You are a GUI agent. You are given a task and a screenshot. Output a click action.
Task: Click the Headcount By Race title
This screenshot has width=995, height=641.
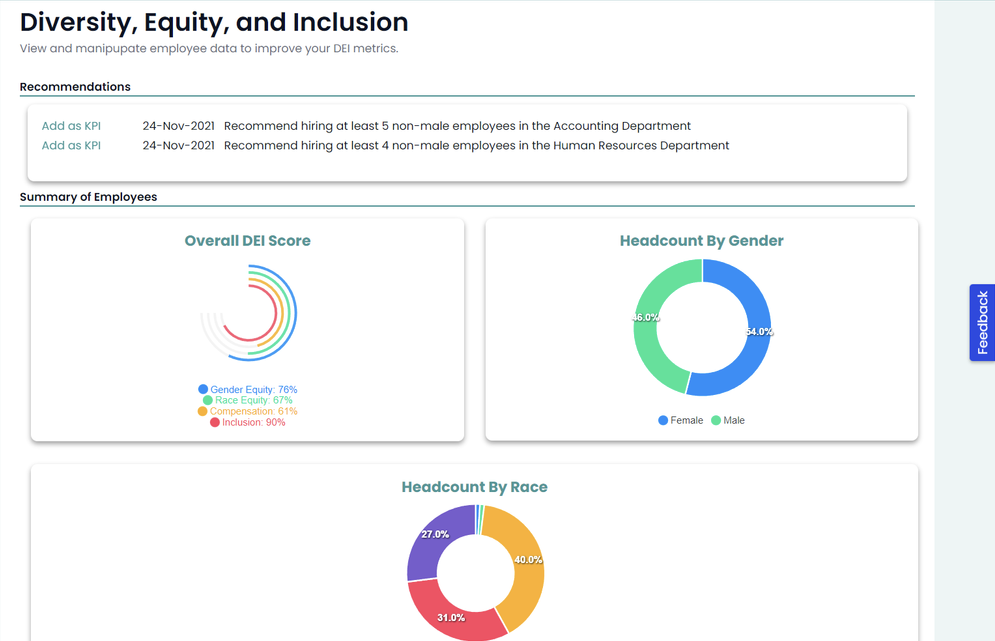[474, 487]
